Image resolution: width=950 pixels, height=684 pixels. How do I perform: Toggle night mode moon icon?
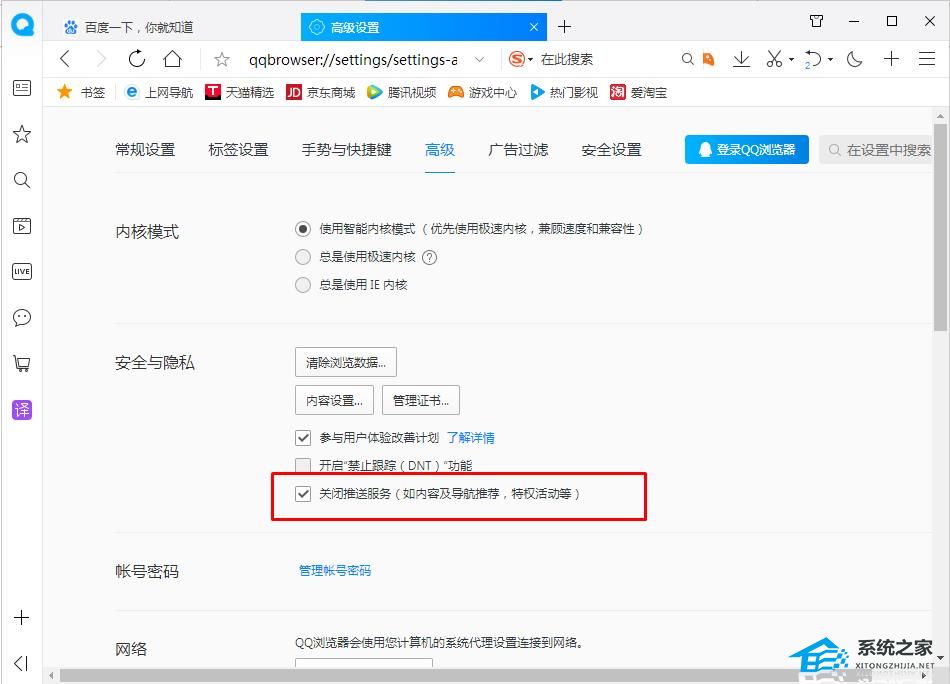pyautogui.click(x=854, y=59)
